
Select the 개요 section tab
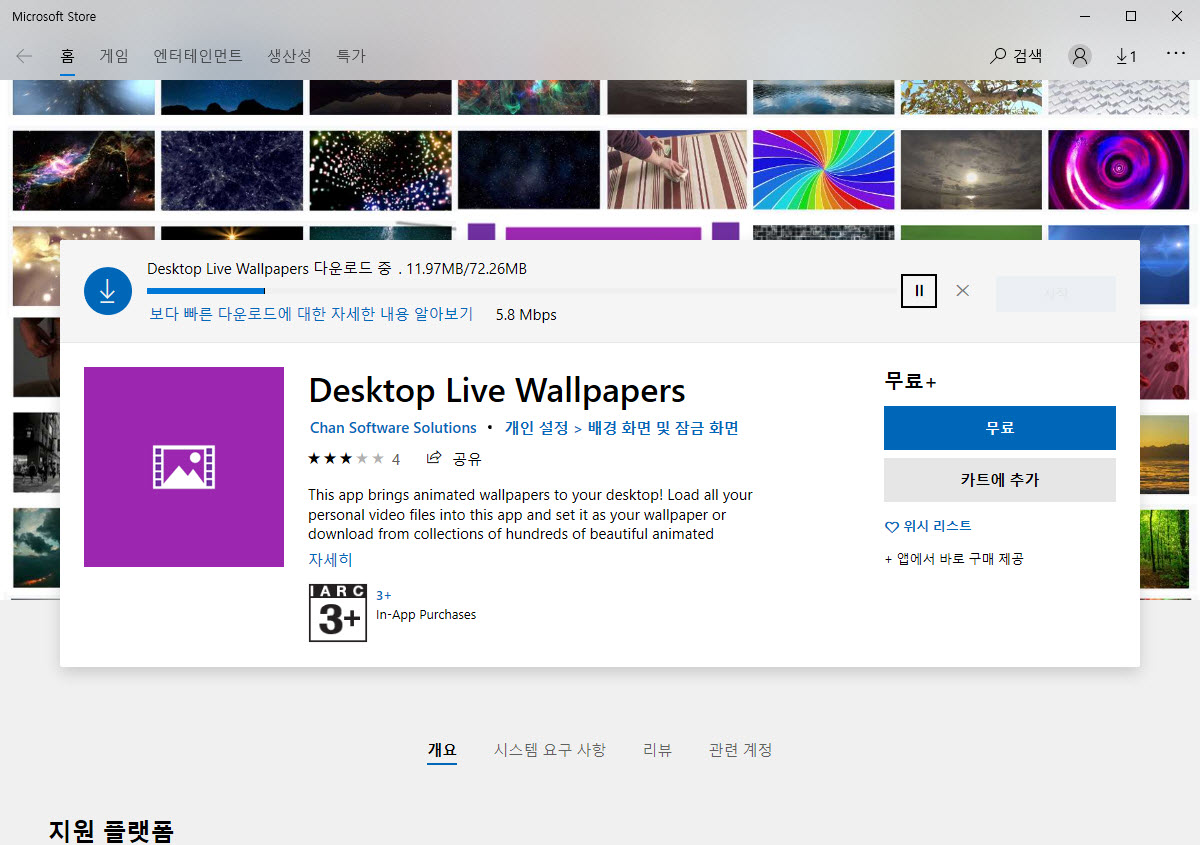click(442, 750)
